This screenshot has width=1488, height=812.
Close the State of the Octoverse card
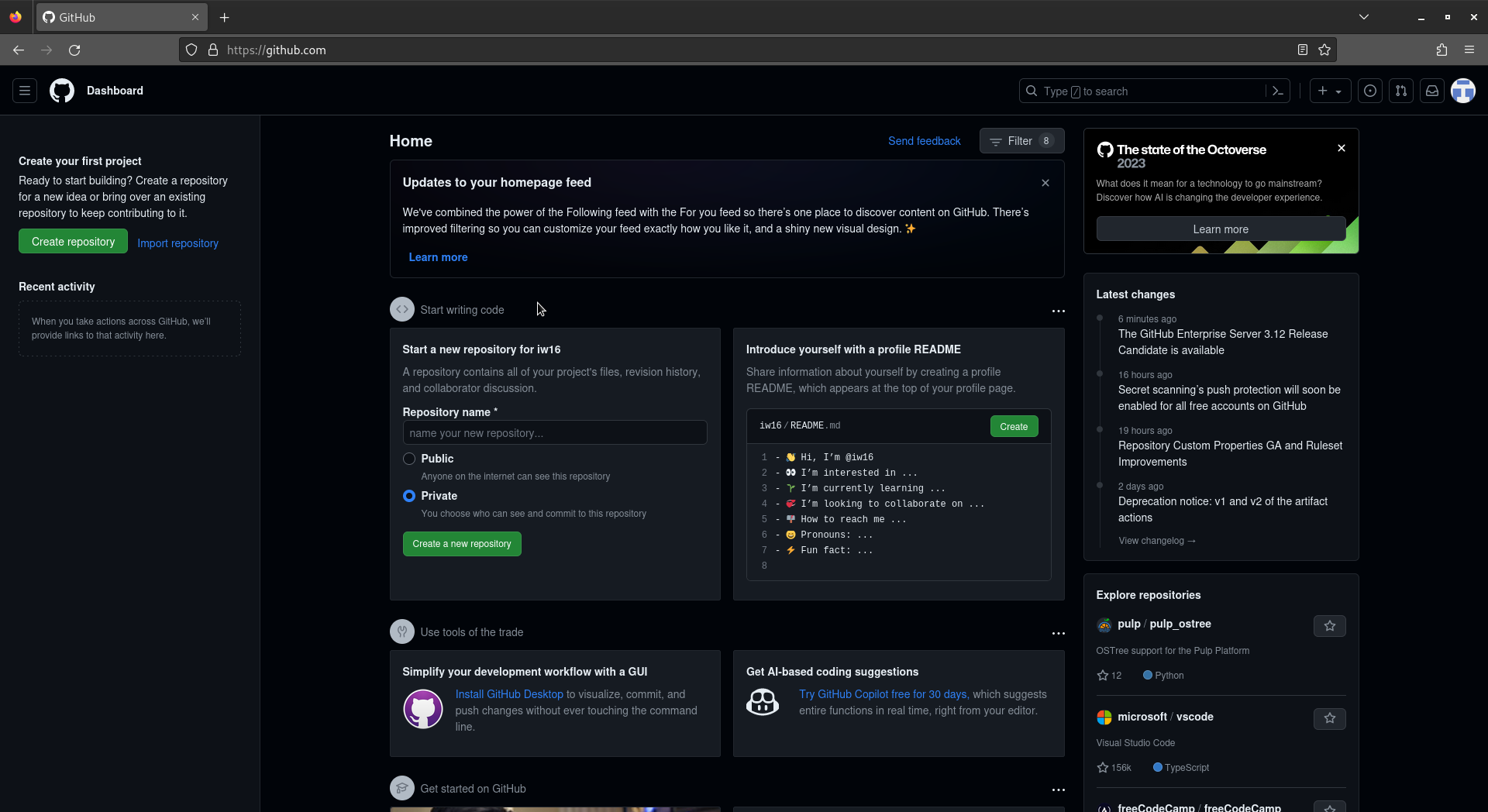click(1342, 148)
